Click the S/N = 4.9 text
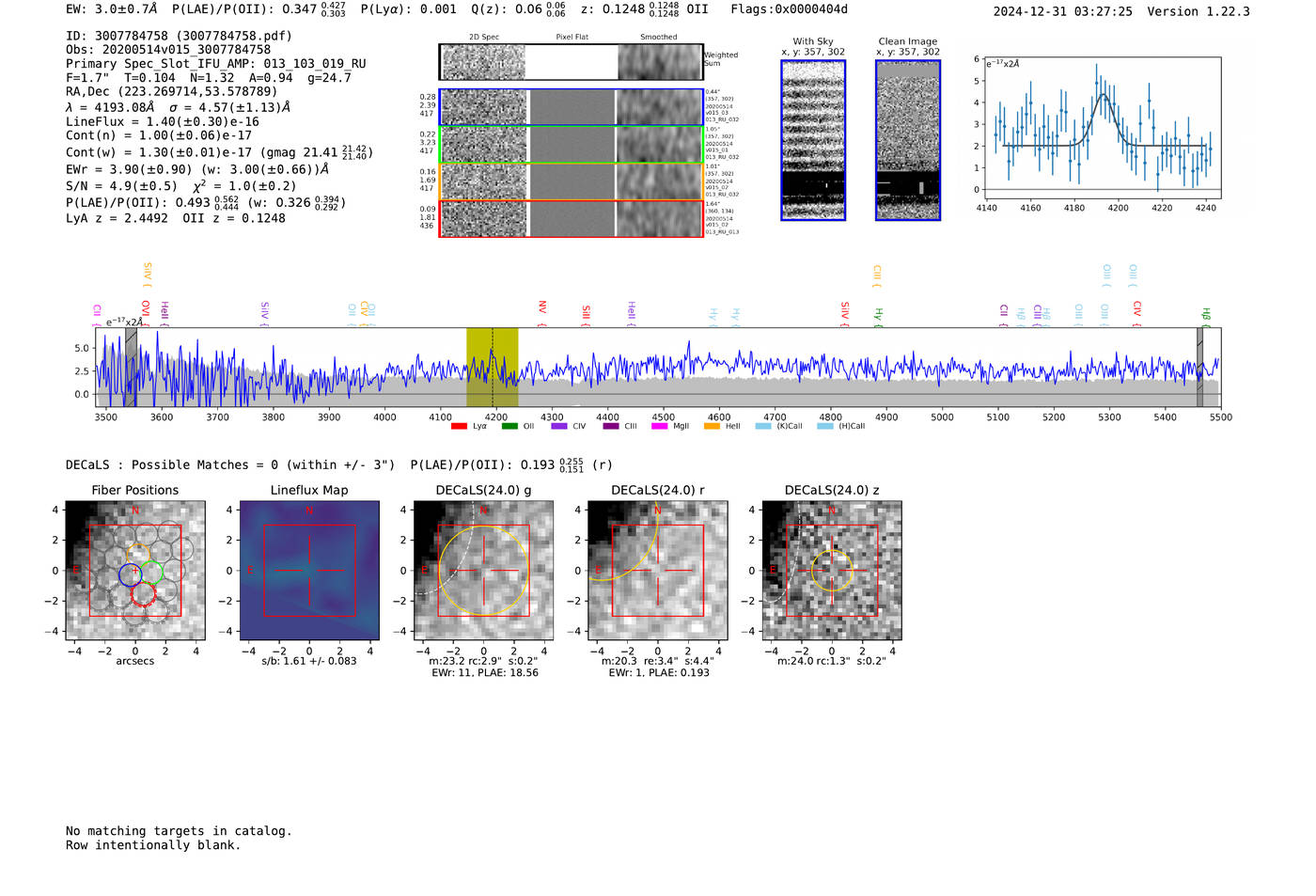This screenshot has height=896, width=1316. coord(121,186)
